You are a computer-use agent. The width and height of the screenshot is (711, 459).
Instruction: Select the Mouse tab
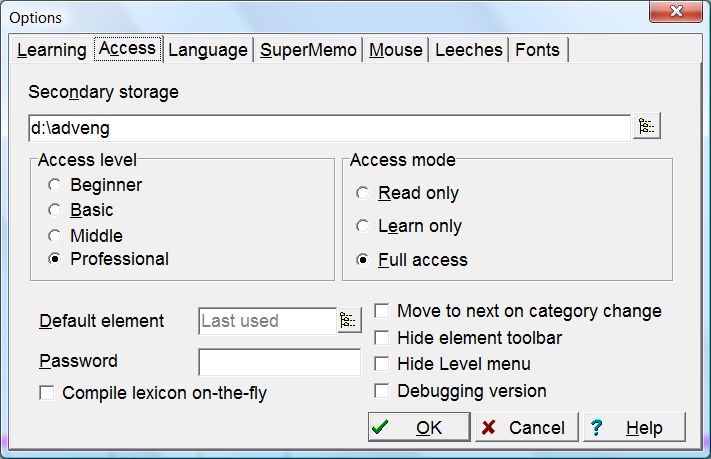click(x=396, y=50)
